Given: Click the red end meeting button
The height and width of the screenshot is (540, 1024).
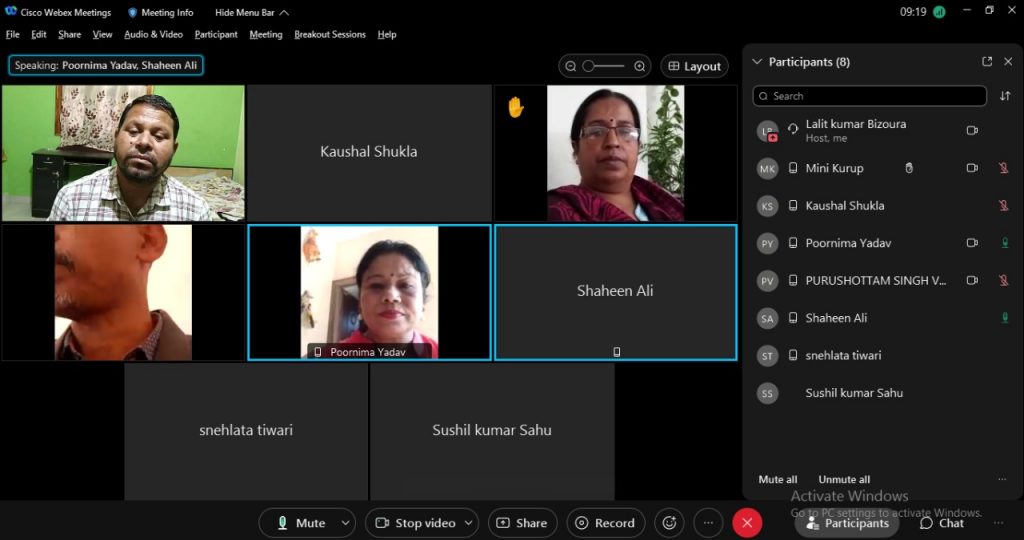Looking at the screenshot, I should pos(746,522).
